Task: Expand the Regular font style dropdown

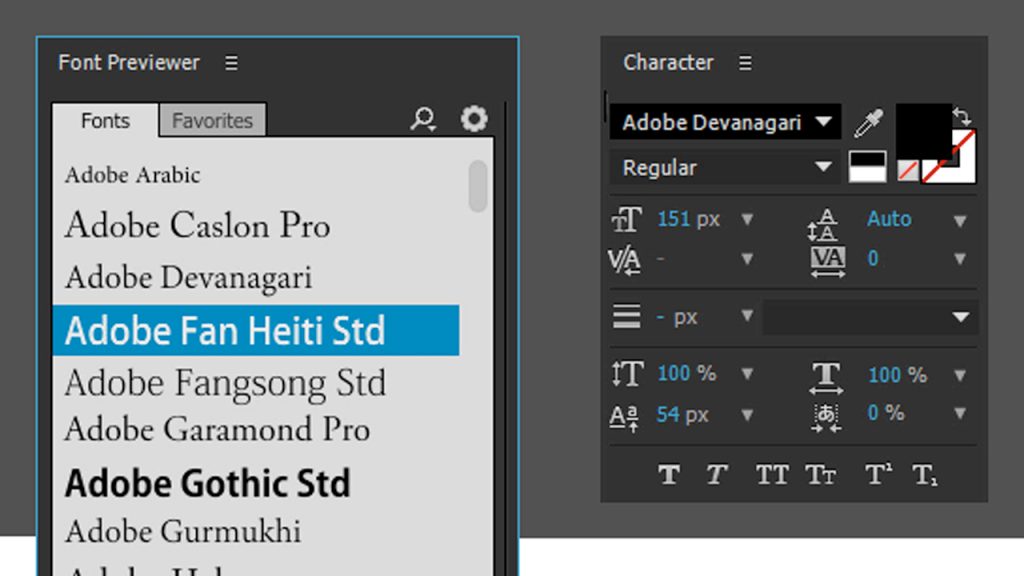Action: point(824,167)
